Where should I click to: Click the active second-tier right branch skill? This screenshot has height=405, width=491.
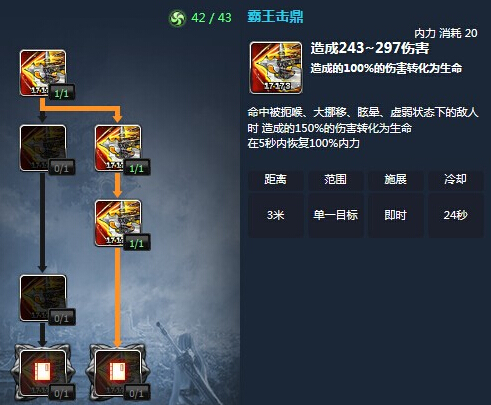[x=118, y=223]
